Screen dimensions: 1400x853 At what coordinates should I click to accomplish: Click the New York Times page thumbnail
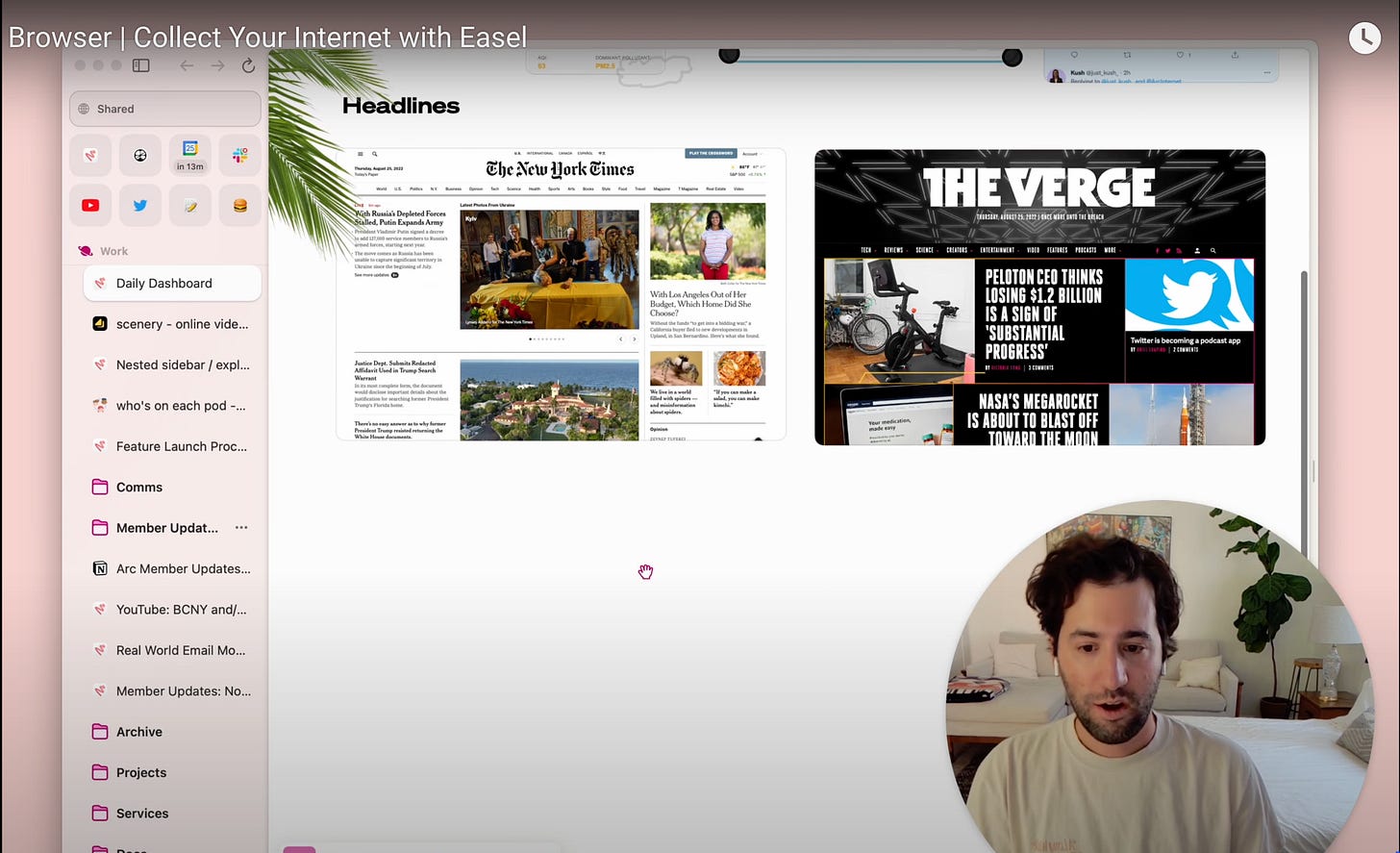pyautogui.click(x=561, y=294)
